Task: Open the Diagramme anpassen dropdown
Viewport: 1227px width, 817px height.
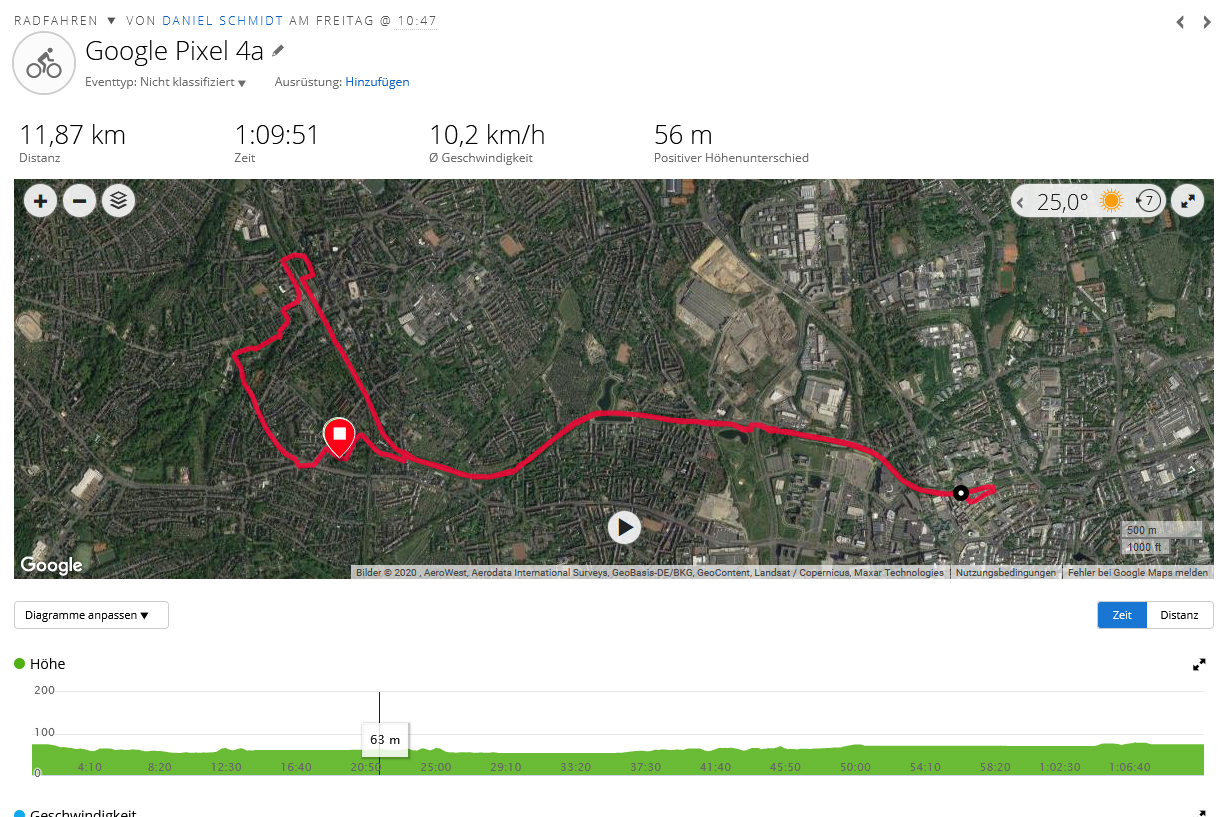Action: (91, 615)
